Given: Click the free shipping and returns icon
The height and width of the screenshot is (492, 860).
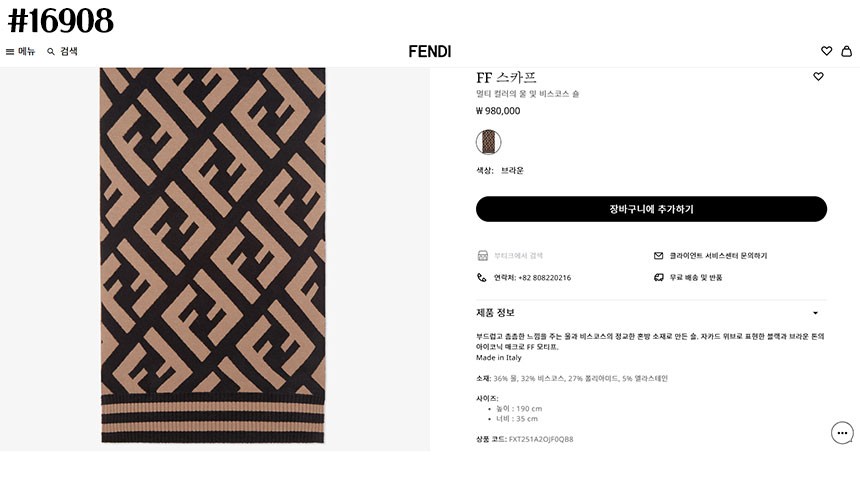Looking at the screenshot, I should [659, 278].
